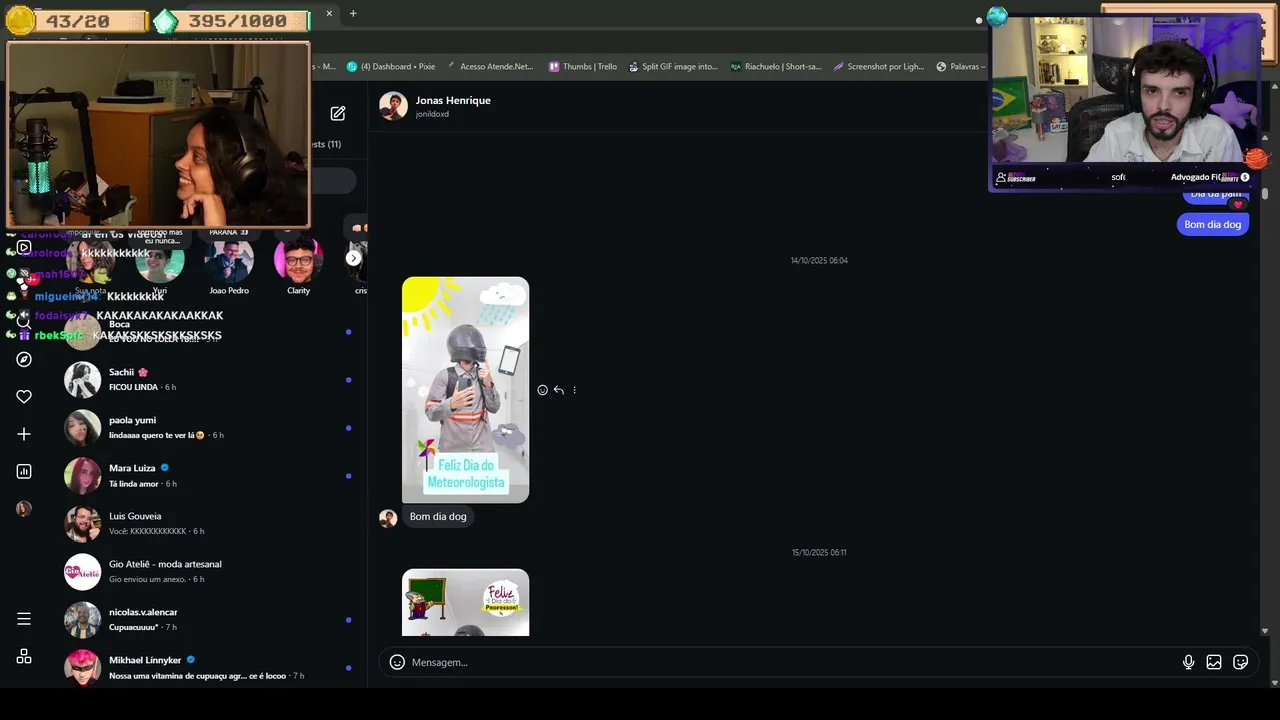Viewport: 1280px width, 720px height.
Task: Open Jonas Henrique avatar in chat header
Action: [x=393, y=106]
